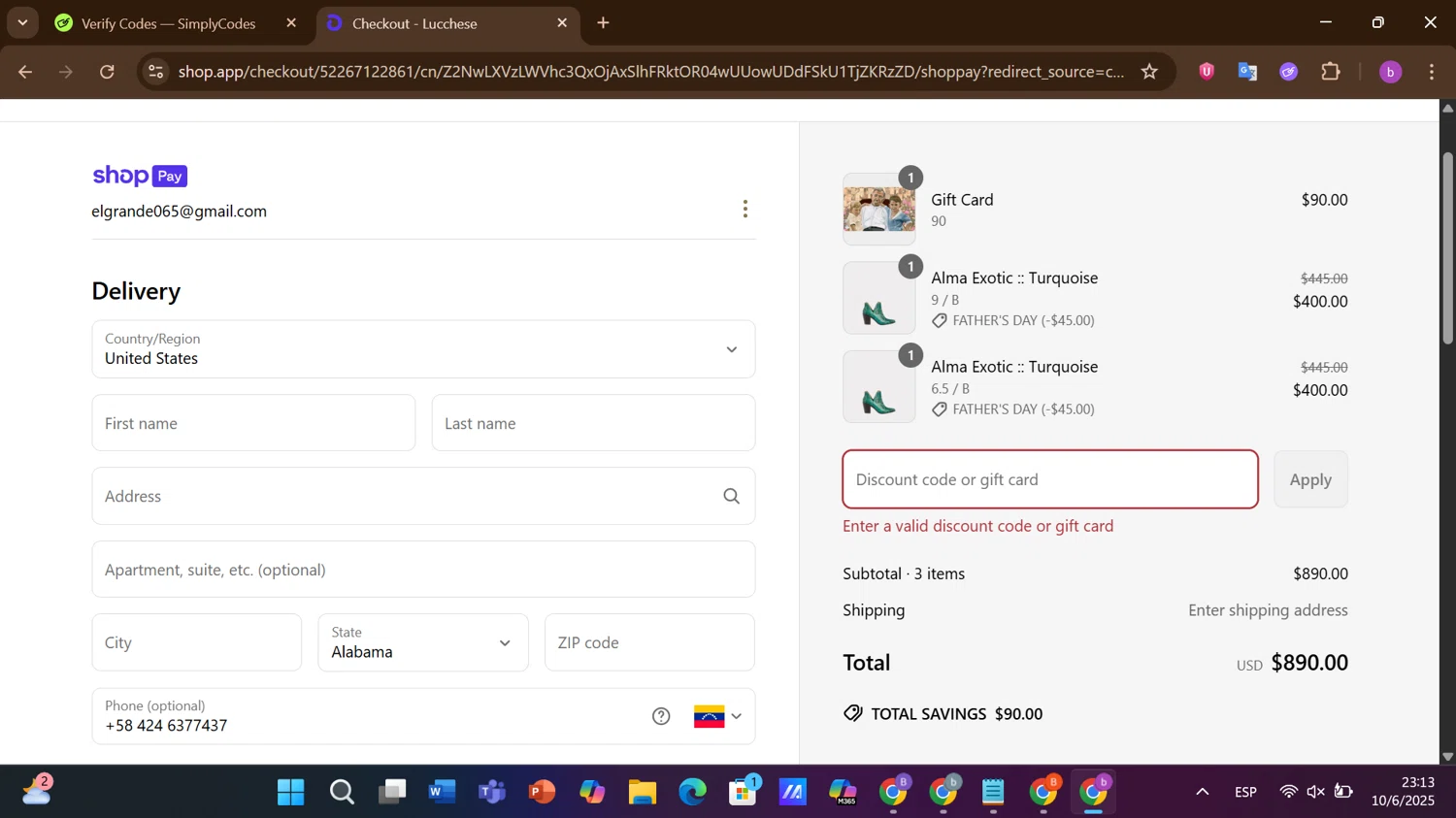
Task: Switch to the Verify Codes — SimplyCodes tab
Action: (168, 23)
